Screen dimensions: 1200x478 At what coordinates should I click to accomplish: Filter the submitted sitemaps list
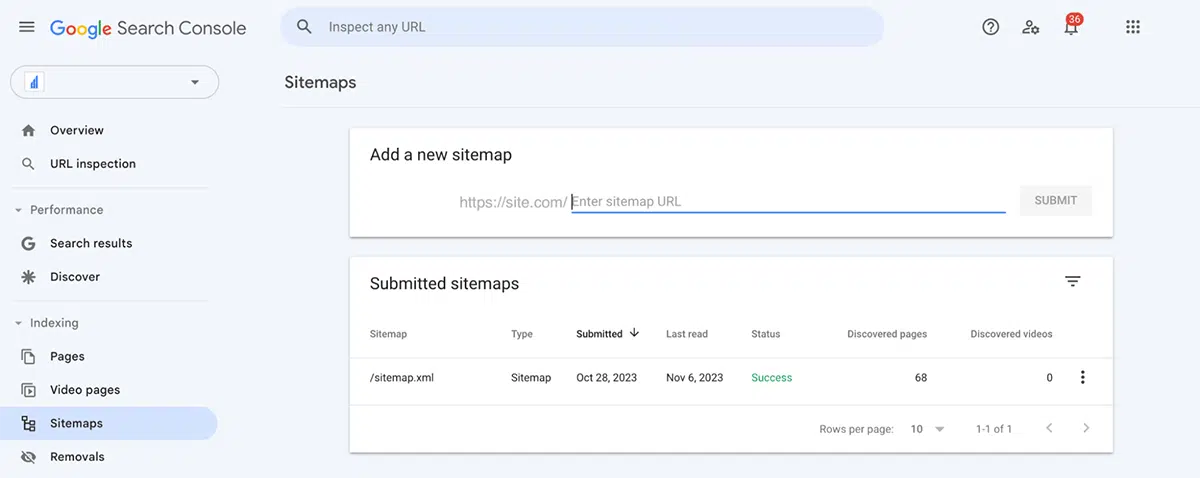[x=1073, y=282]
